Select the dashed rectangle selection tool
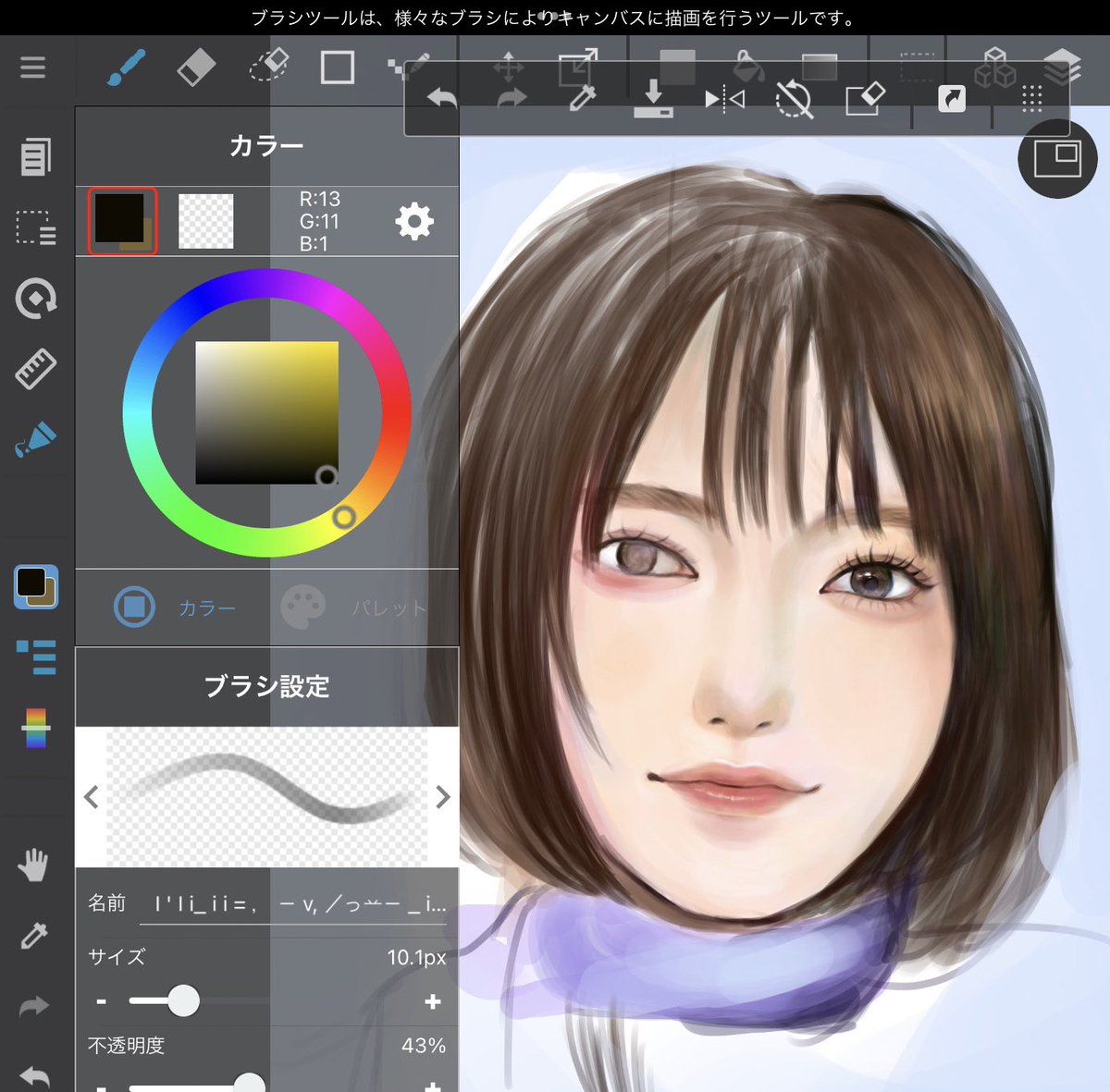This screenshot has width=1110, height=1092. coord(918,67)
